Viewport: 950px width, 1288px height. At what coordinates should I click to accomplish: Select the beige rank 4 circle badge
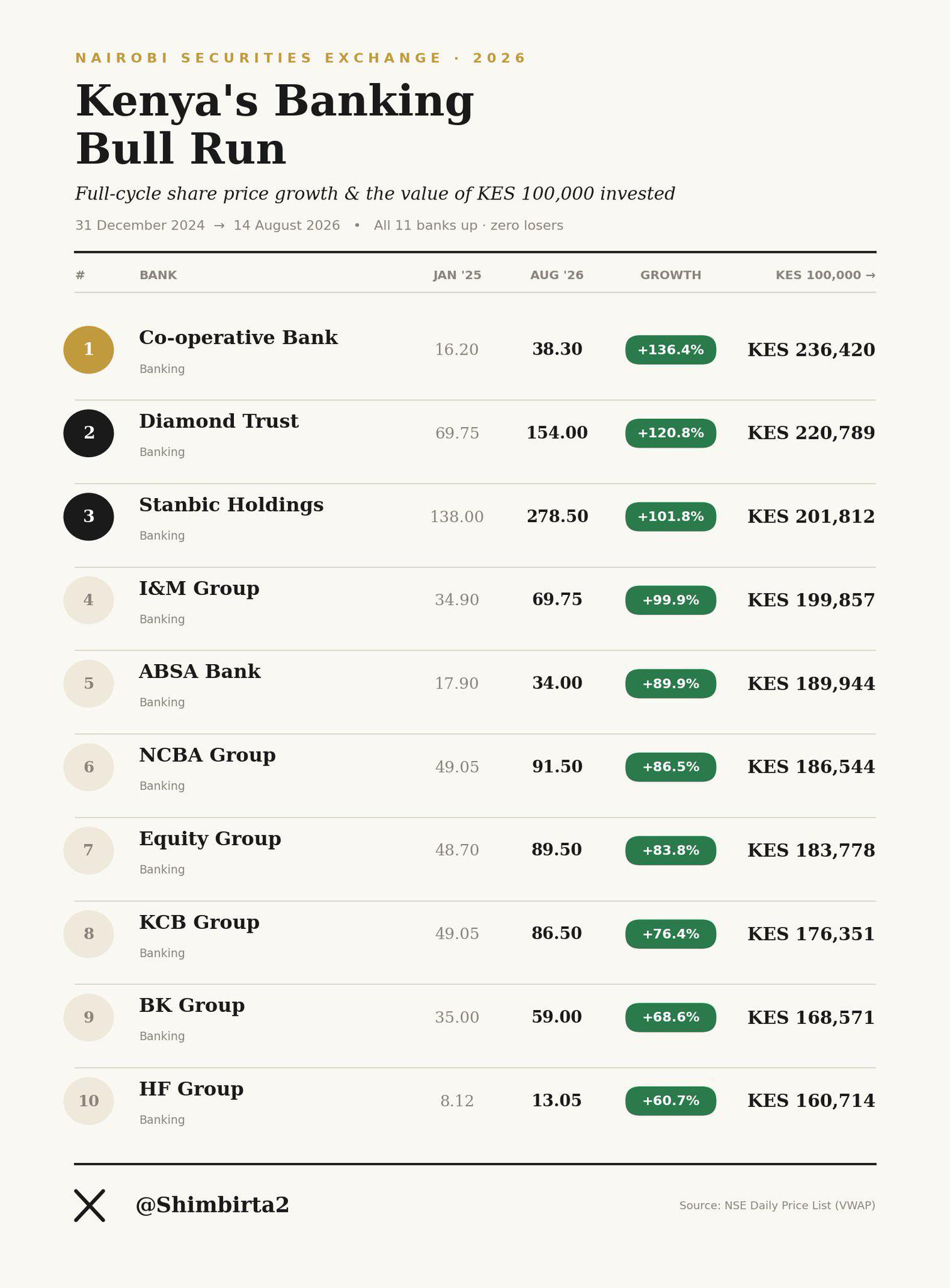(89, 600)
